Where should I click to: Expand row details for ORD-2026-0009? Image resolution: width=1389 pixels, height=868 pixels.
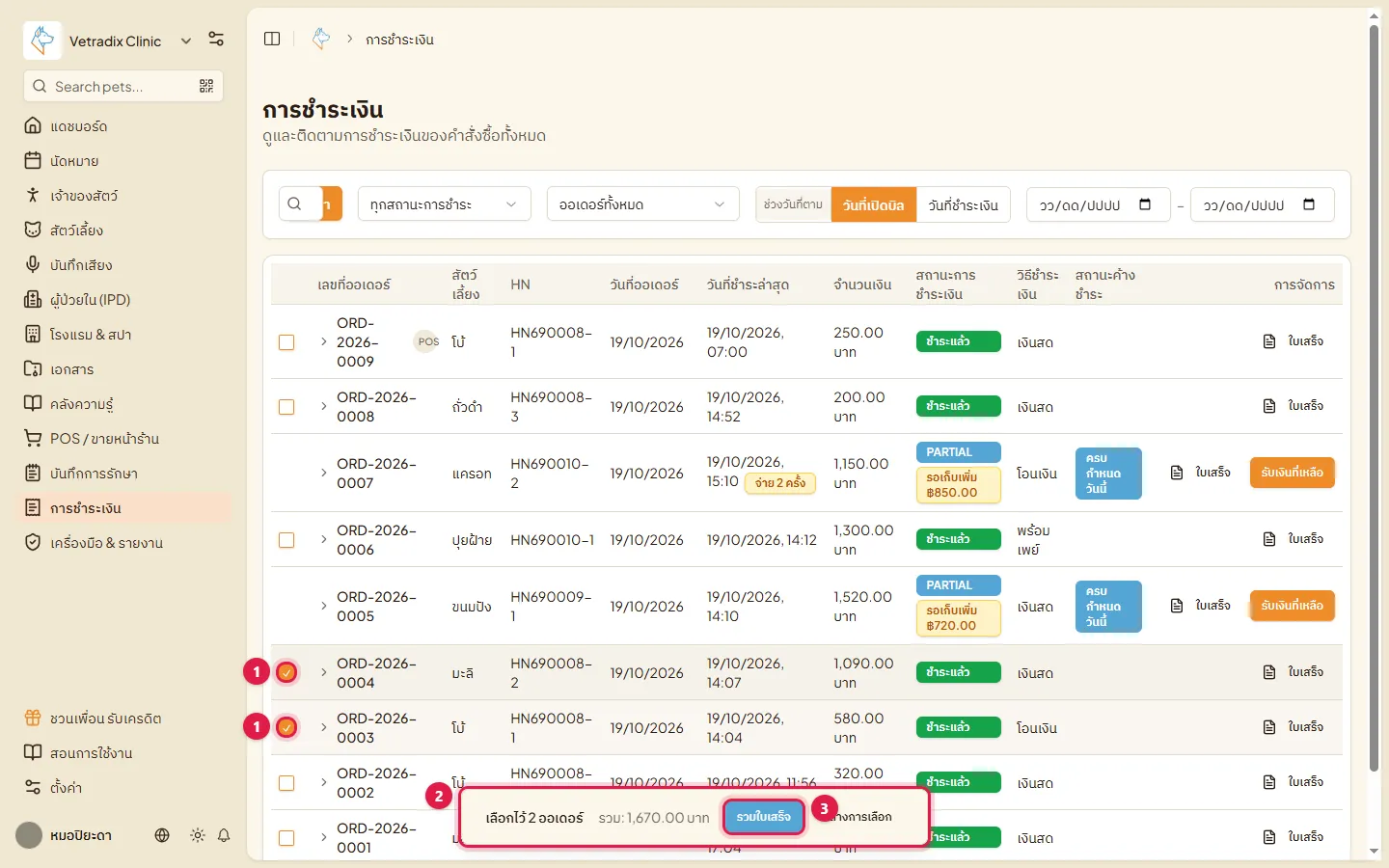pyautogui.click(x=323, y=341)
